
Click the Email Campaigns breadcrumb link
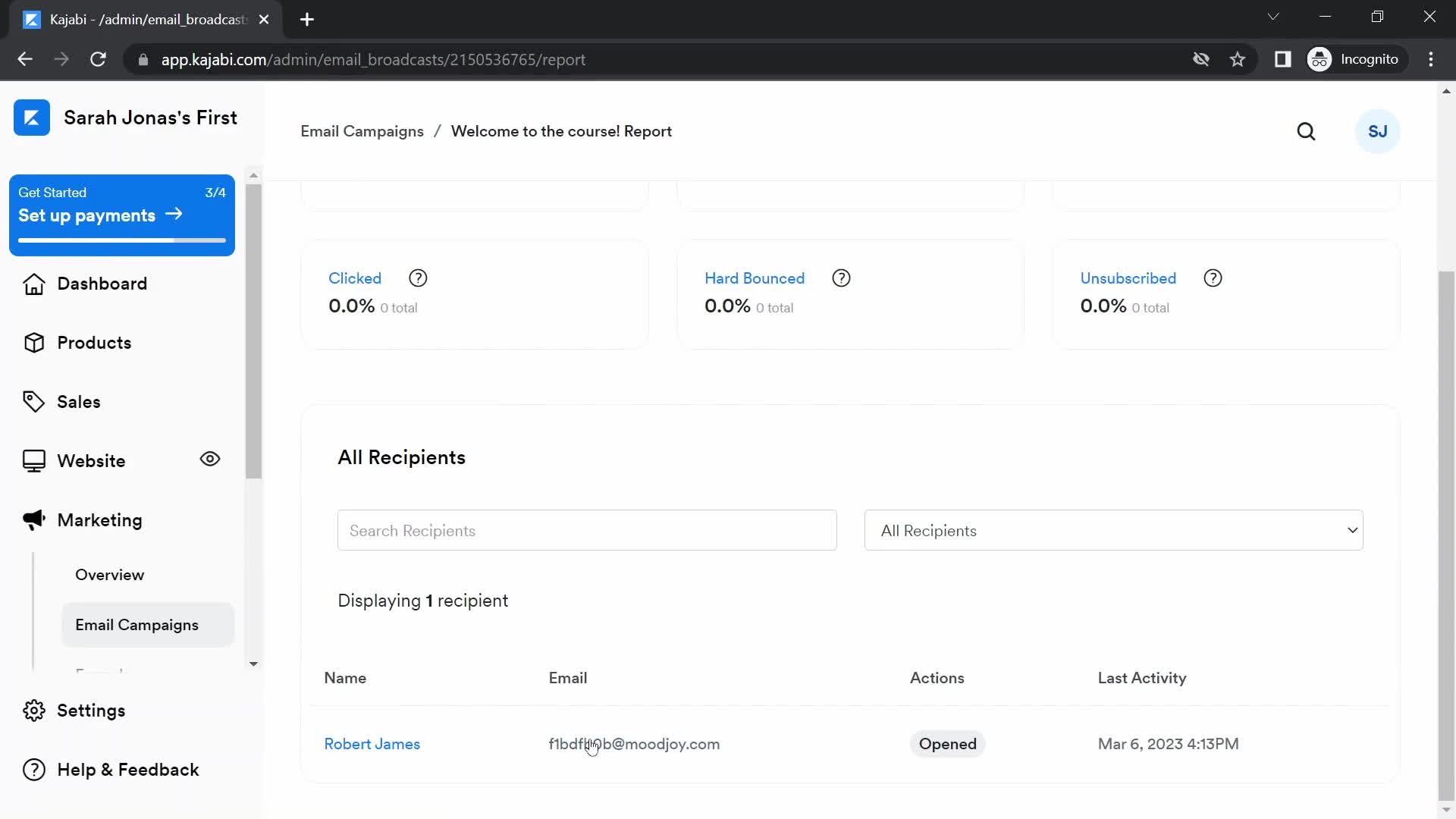(362, 131)
